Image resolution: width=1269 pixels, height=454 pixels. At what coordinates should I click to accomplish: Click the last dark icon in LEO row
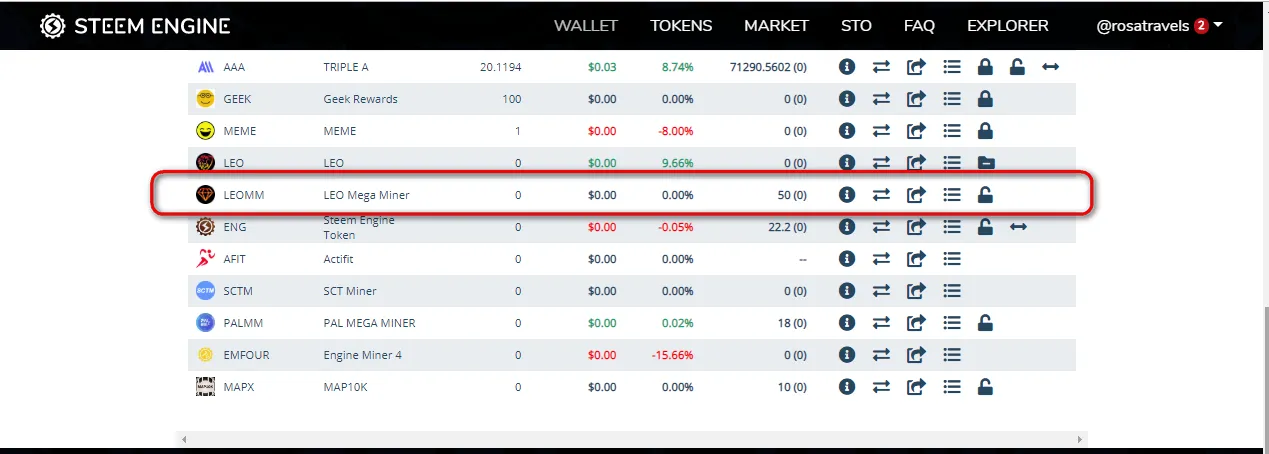985,163
